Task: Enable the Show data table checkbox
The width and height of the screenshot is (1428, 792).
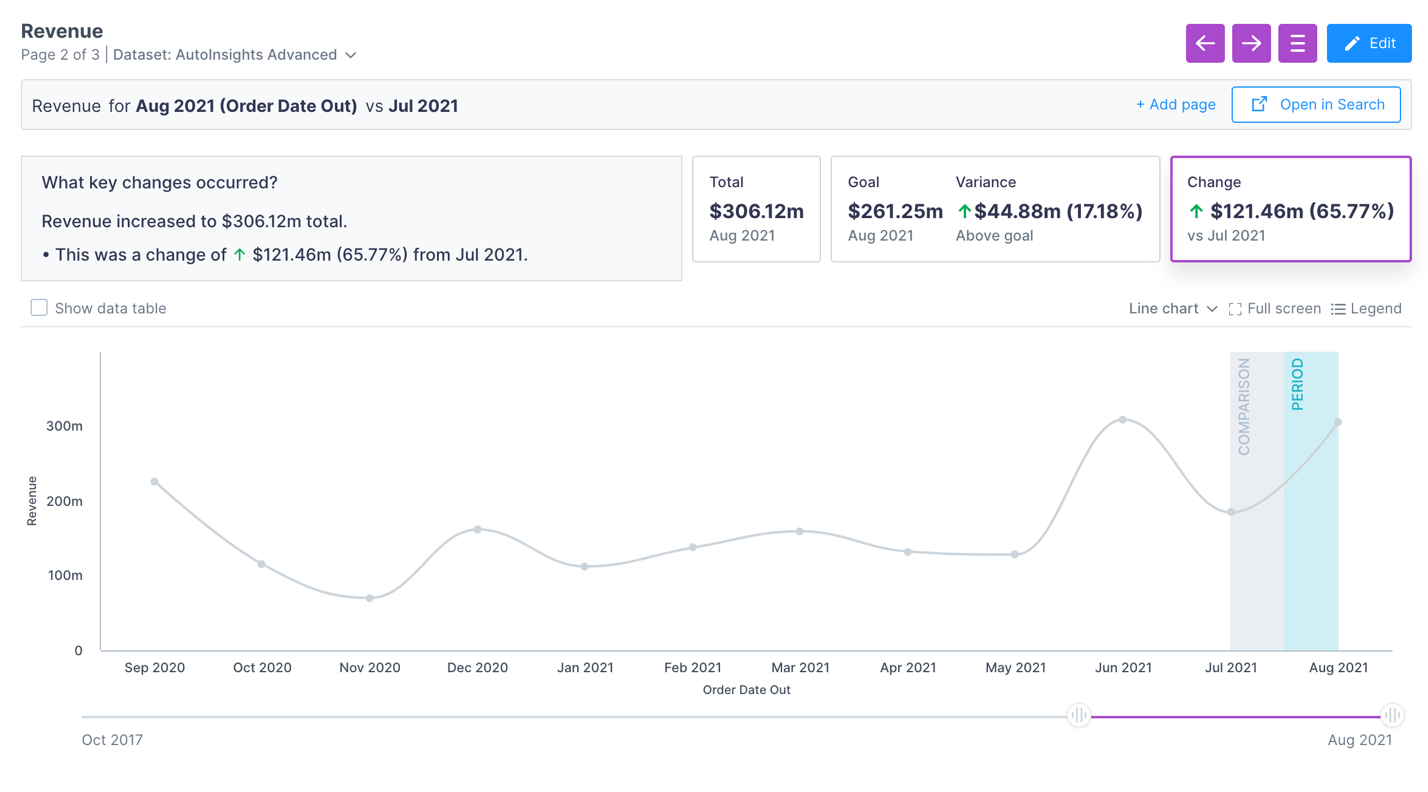Action: [x=39, y=307]
